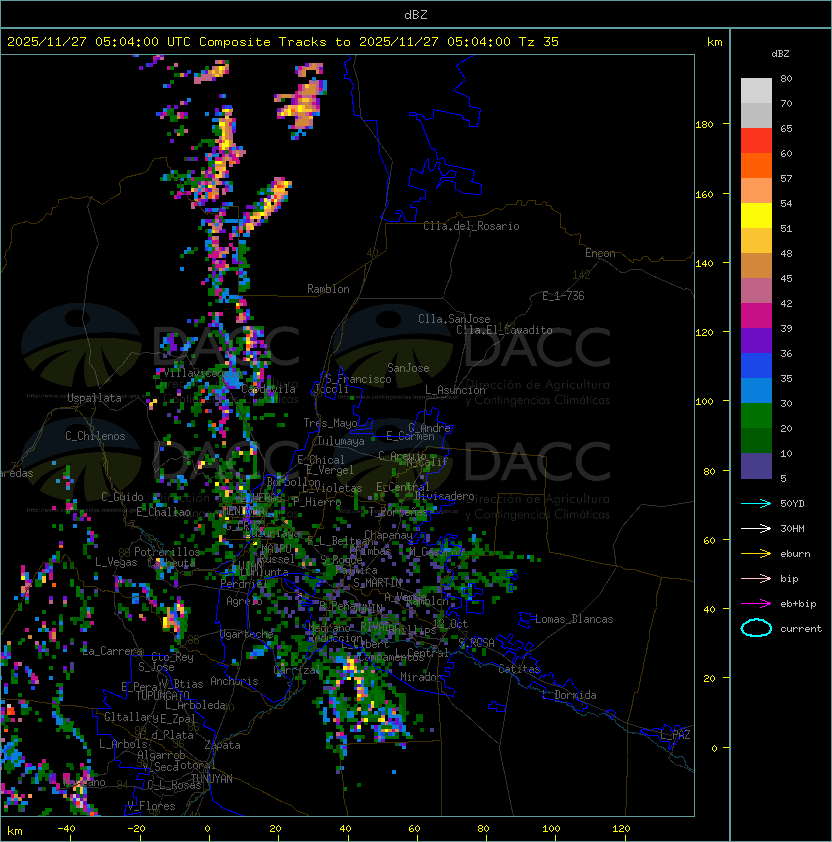This screenshot has width=832, height=842.
Task: Click the pink bip arrow legend icon
Action: (x=756, y=578)
